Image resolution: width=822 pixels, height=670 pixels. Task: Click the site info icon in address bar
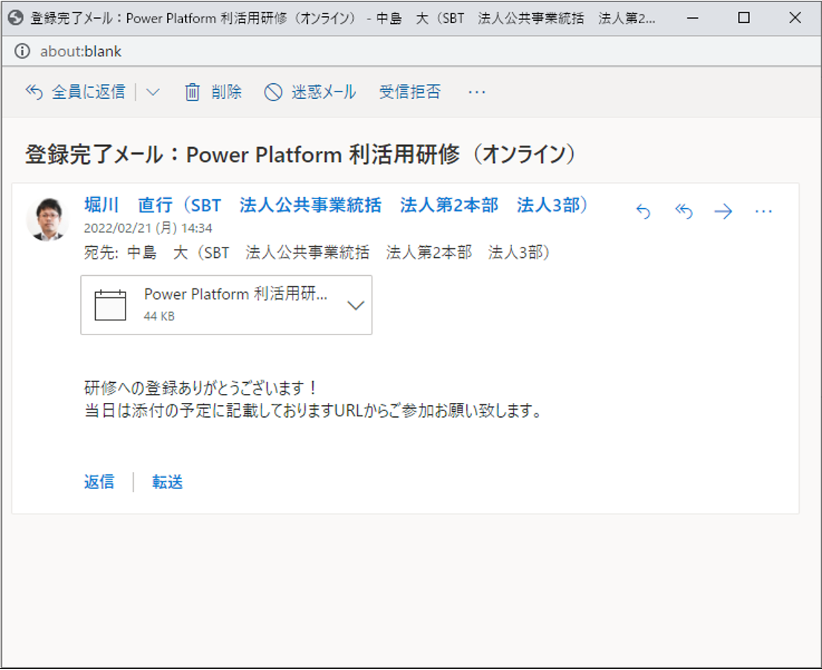pyautogui.click(x=22, y=51)
